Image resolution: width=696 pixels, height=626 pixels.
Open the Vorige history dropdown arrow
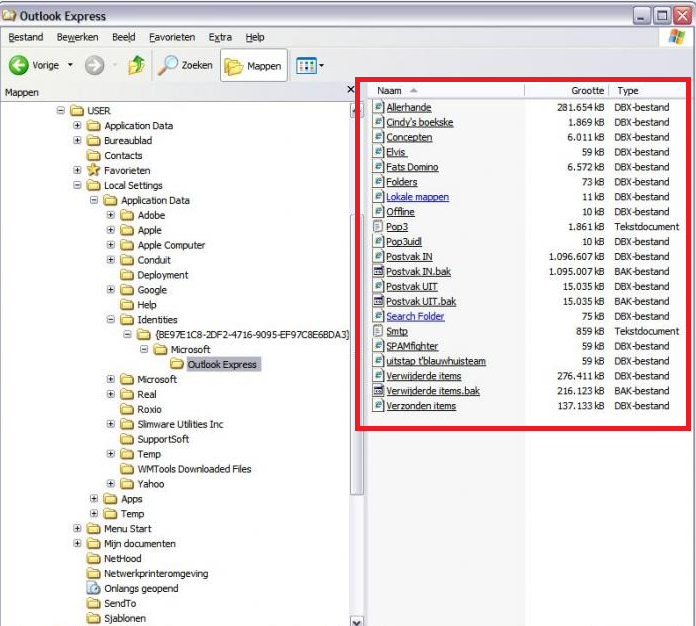tap(70, 65)
